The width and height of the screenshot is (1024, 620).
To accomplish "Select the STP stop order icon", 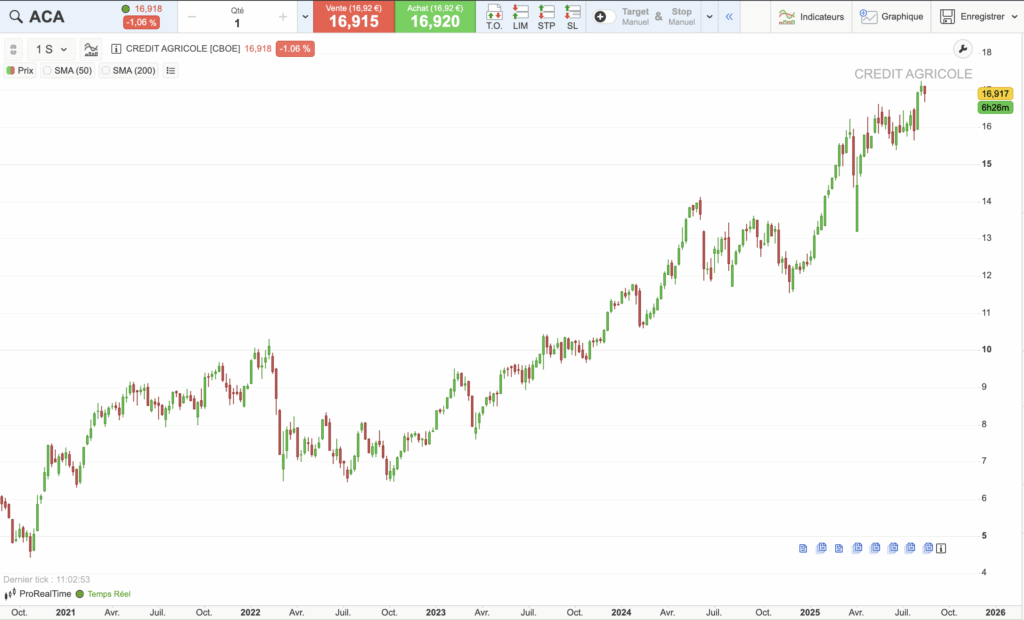I will click(x=546, y=16).
